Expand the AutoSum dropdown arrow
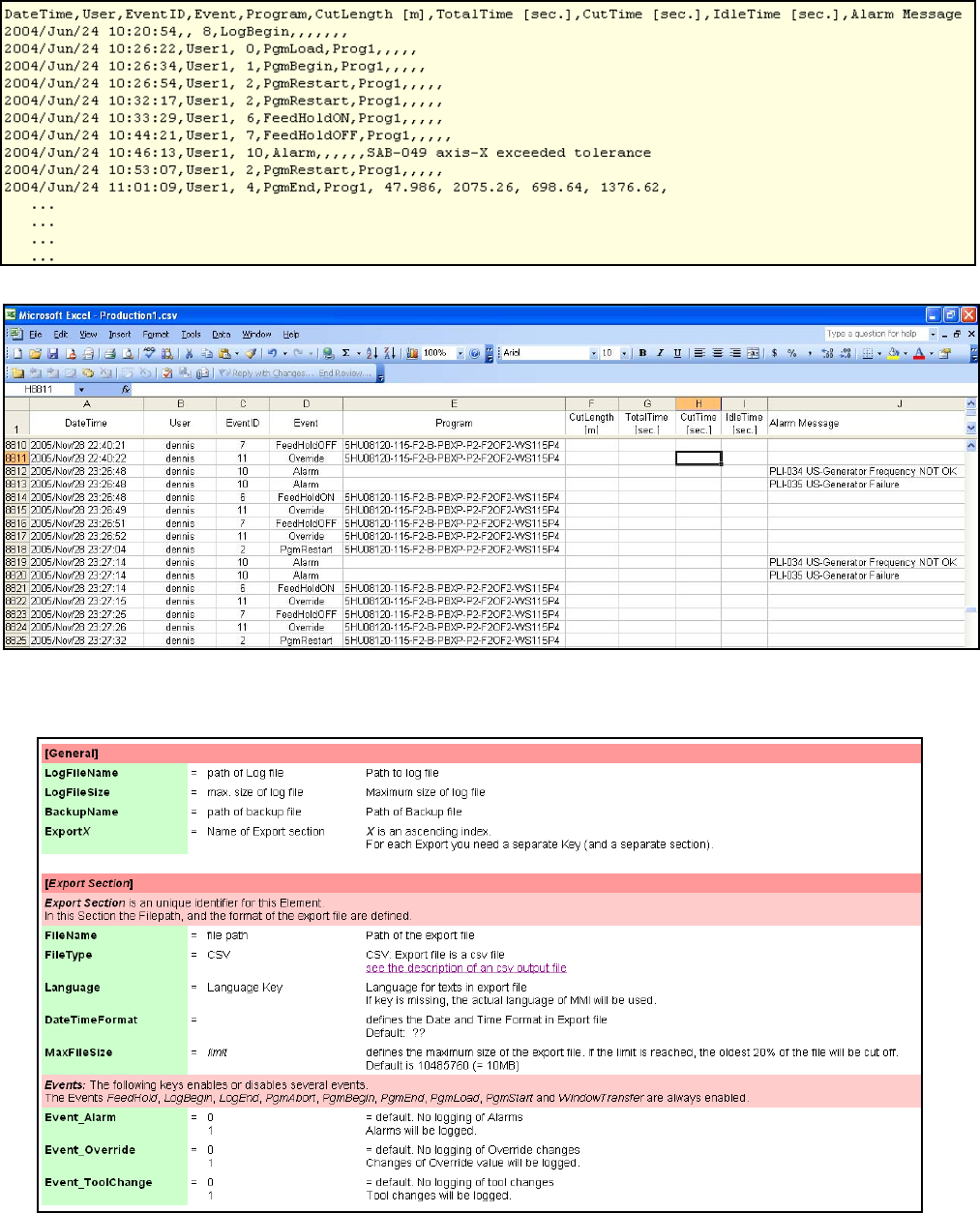This screenshot has width=980, height=1213. pyautogui.click(x=358, y=353)
